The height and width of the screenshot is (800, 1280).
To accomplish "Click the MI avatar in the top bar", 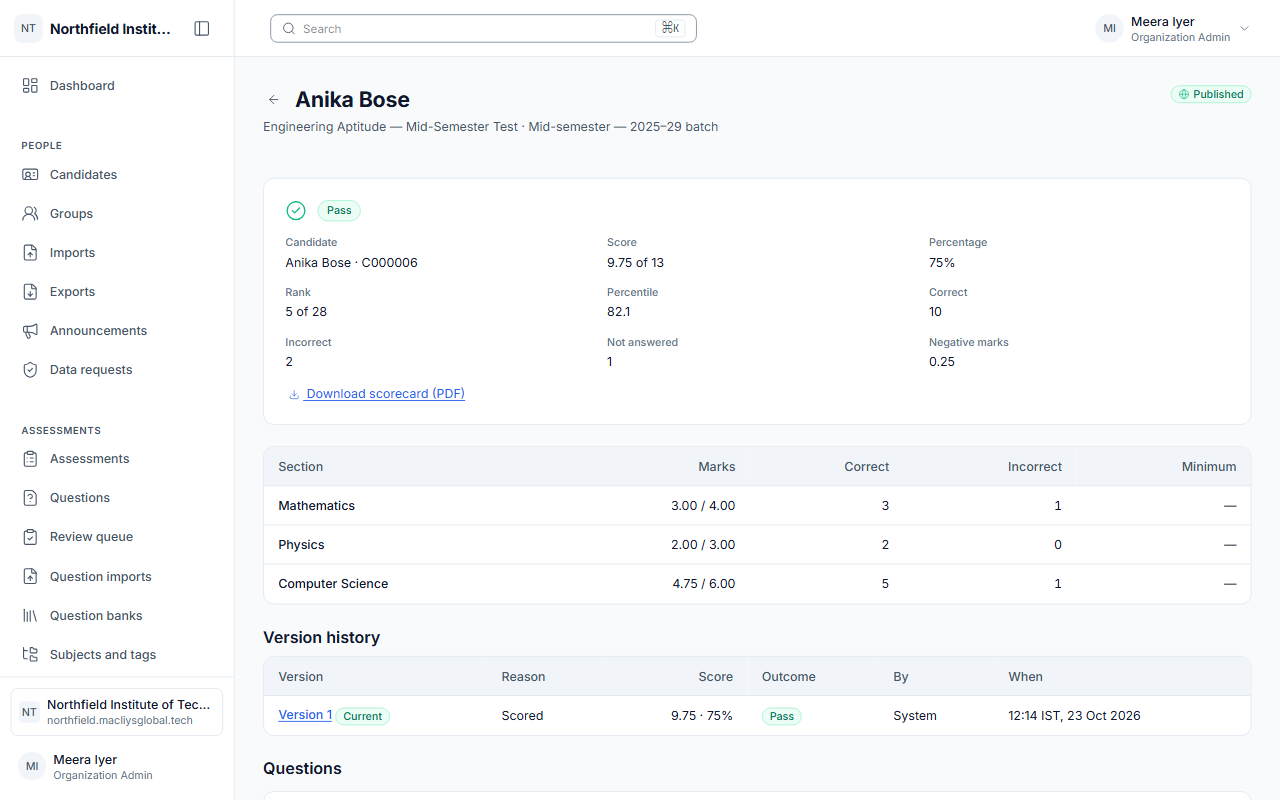I will tap(1109, 29).
